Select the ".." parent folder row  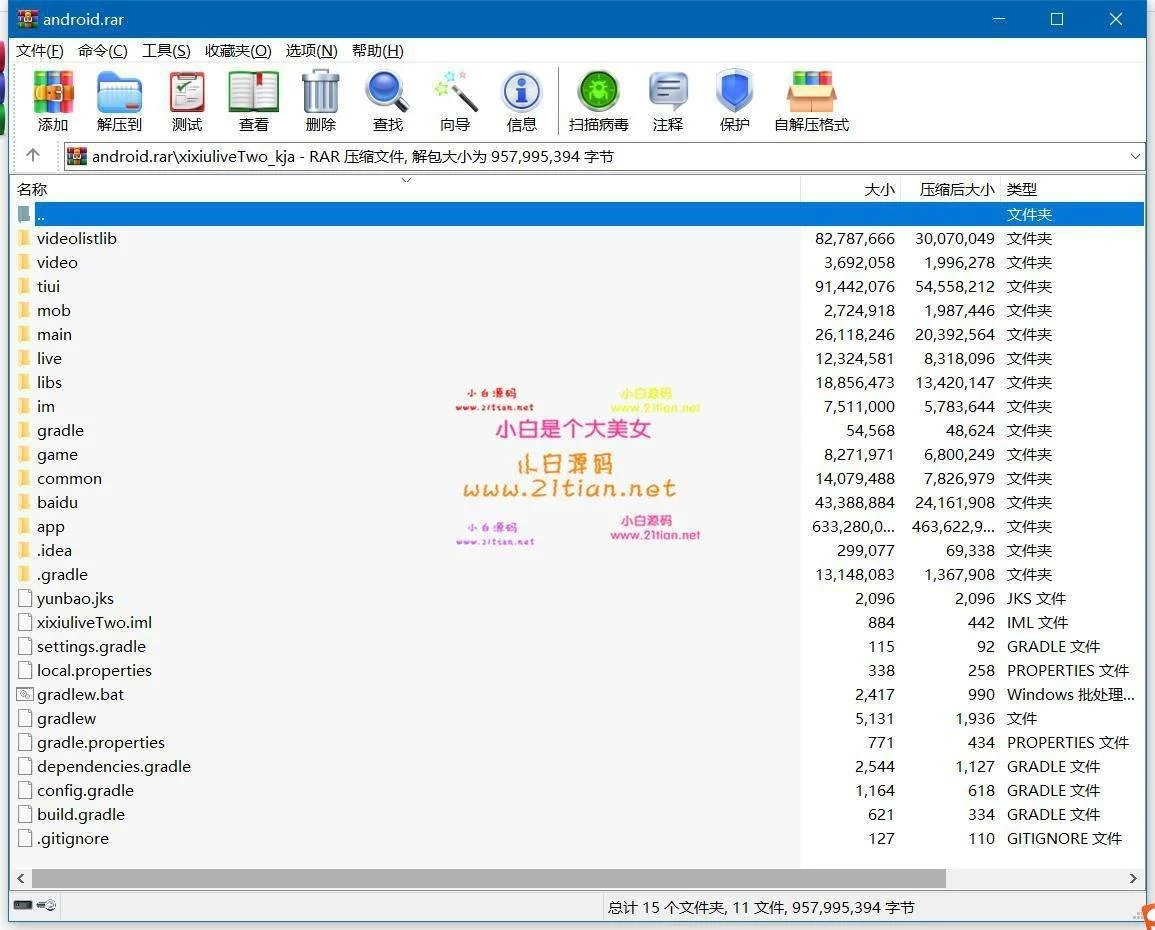tap(41, 214)
